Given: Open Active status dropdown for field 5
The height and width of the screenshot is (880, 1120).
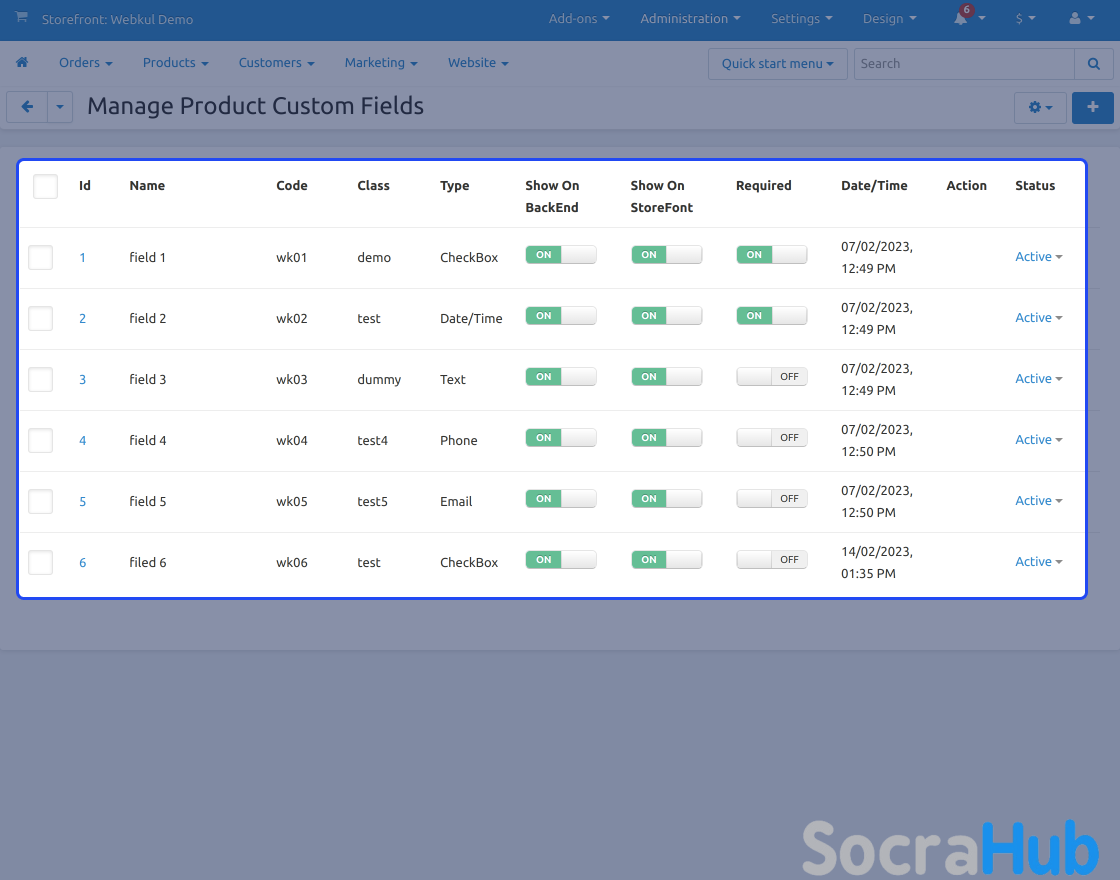Looking at the screenshot, I should coord(1039,501).
